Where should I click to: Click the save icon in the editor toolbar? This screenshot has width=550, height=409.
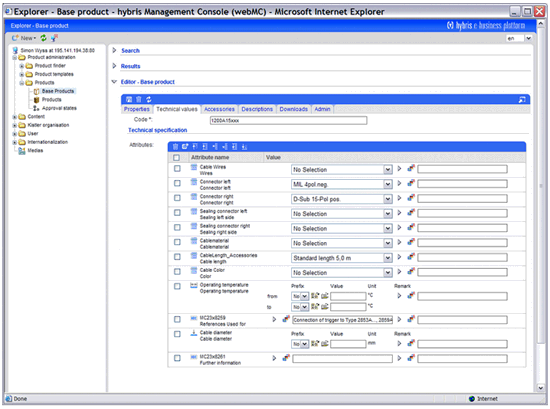pyautogui.click(x=129, y=99)
